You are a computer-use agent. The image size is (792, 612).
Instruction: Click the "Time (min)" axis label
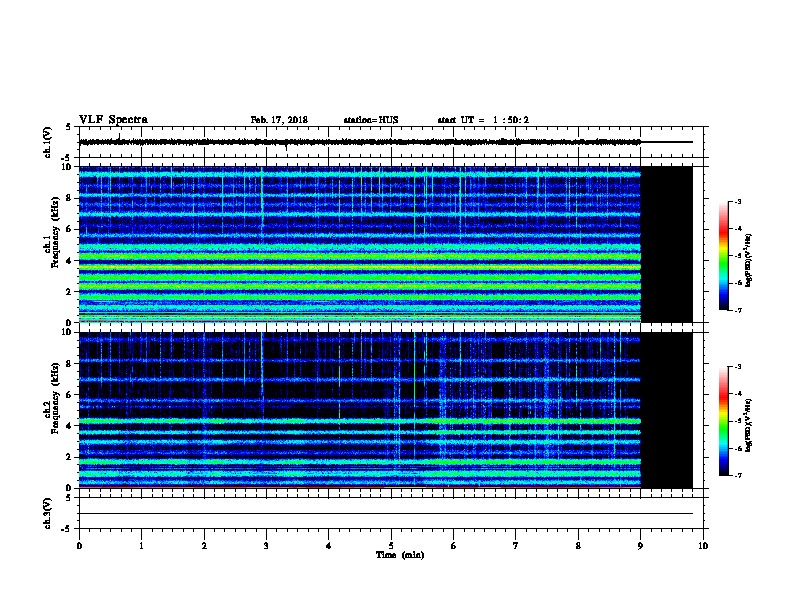[x=400, y=555]
